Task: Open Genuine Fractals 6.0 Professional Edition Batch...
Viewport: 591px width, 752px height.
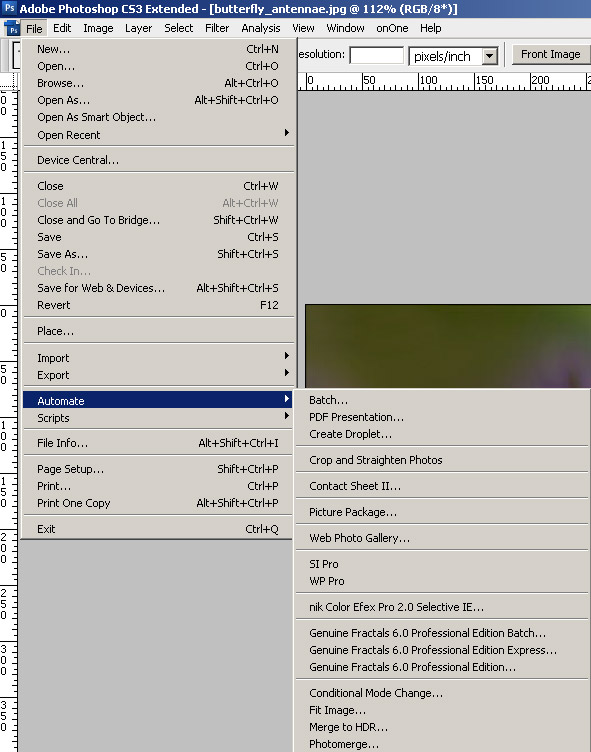Action: coord(442,633)
